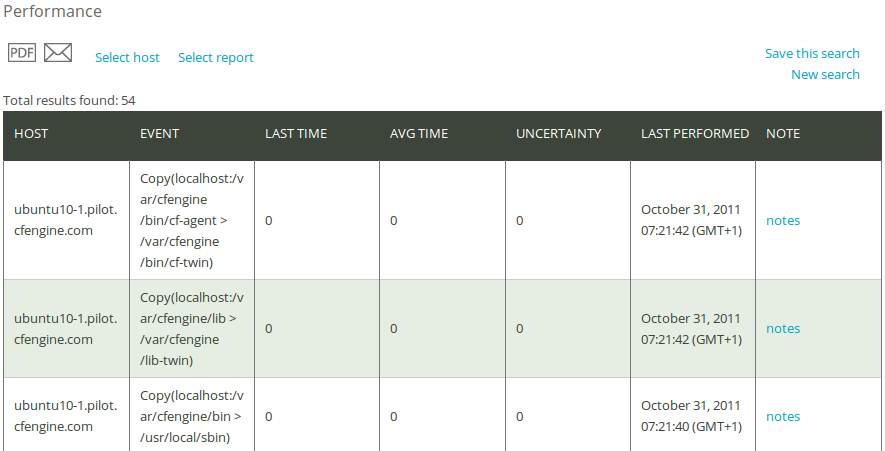Select host cell in the cf-agent row

pos(65,220)
